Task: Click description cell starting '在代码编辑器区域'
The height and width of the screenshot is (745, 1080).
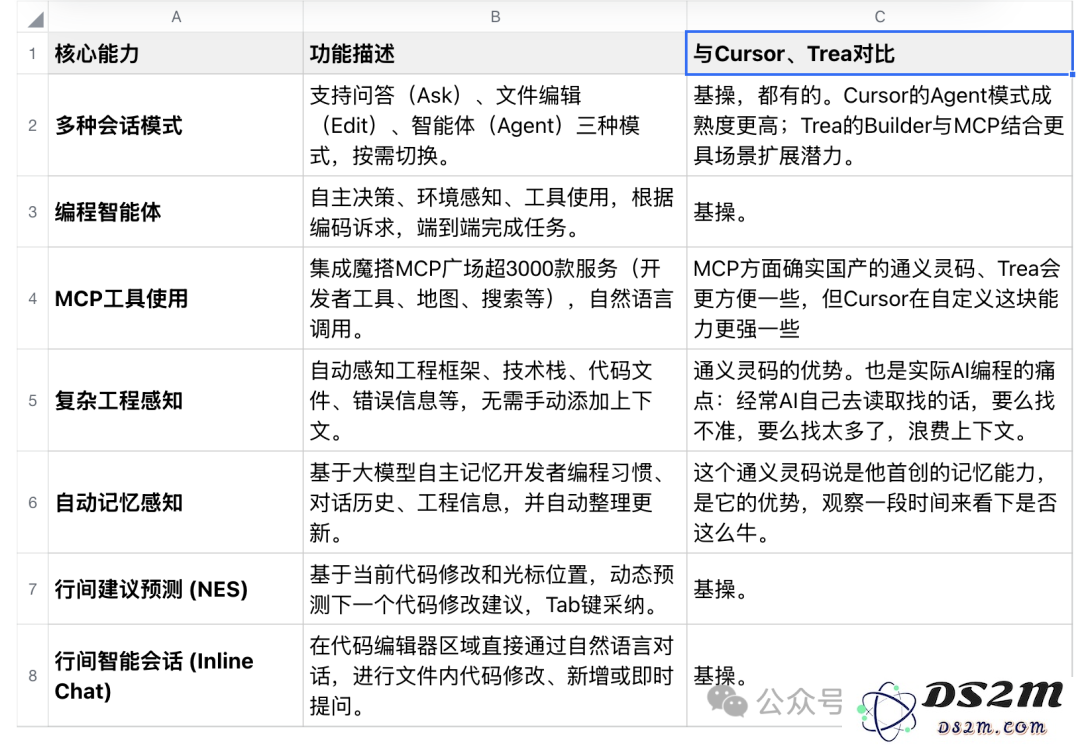Action: pyautogui.click(x=495, y=675)
